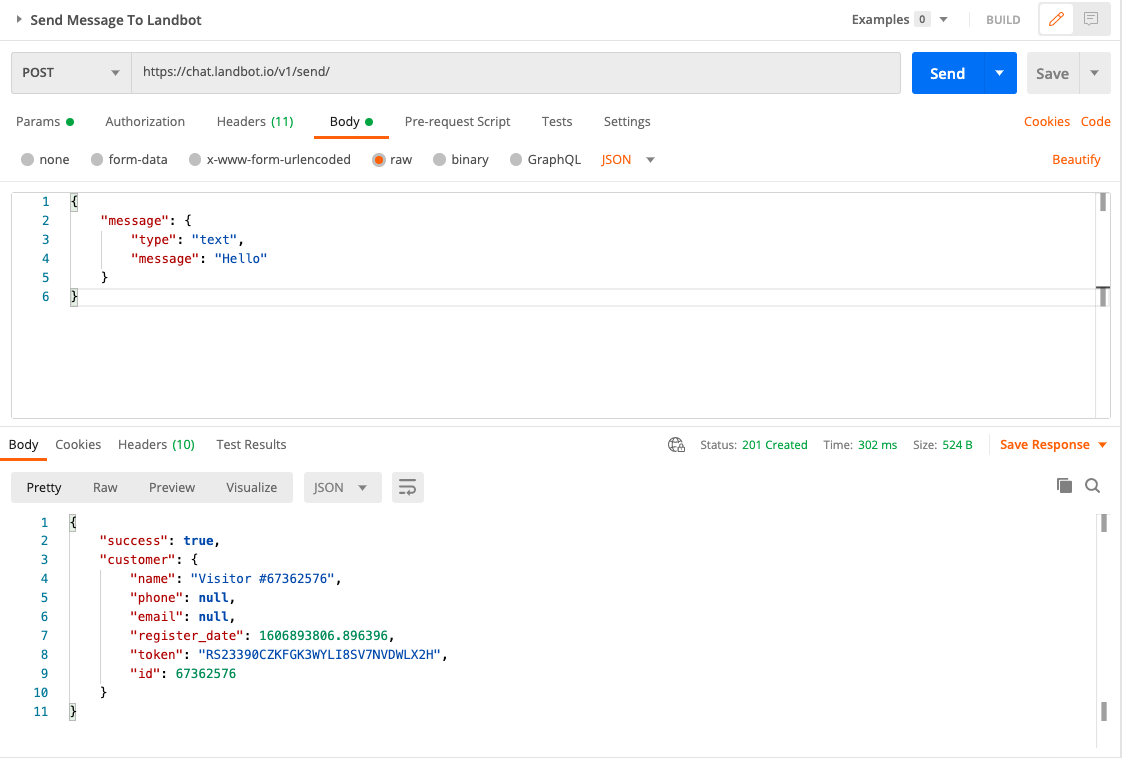1122x759 pixels.
Task: Open the Code link
Action: point(1096,122)
